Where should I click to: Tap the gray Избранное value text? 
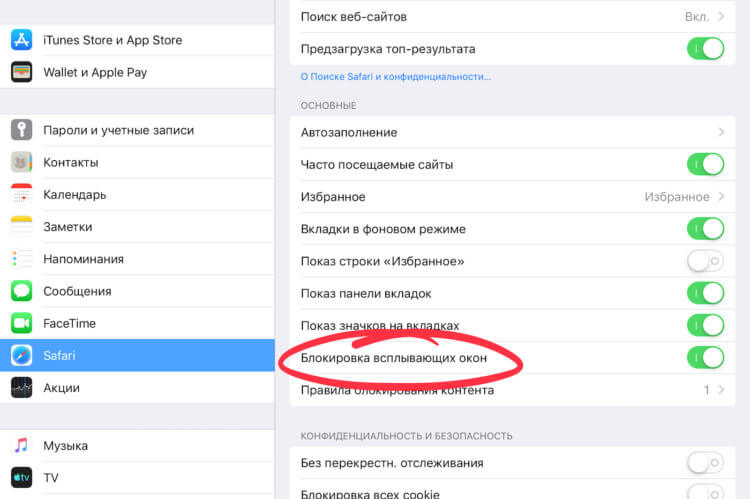click(677, 197)
